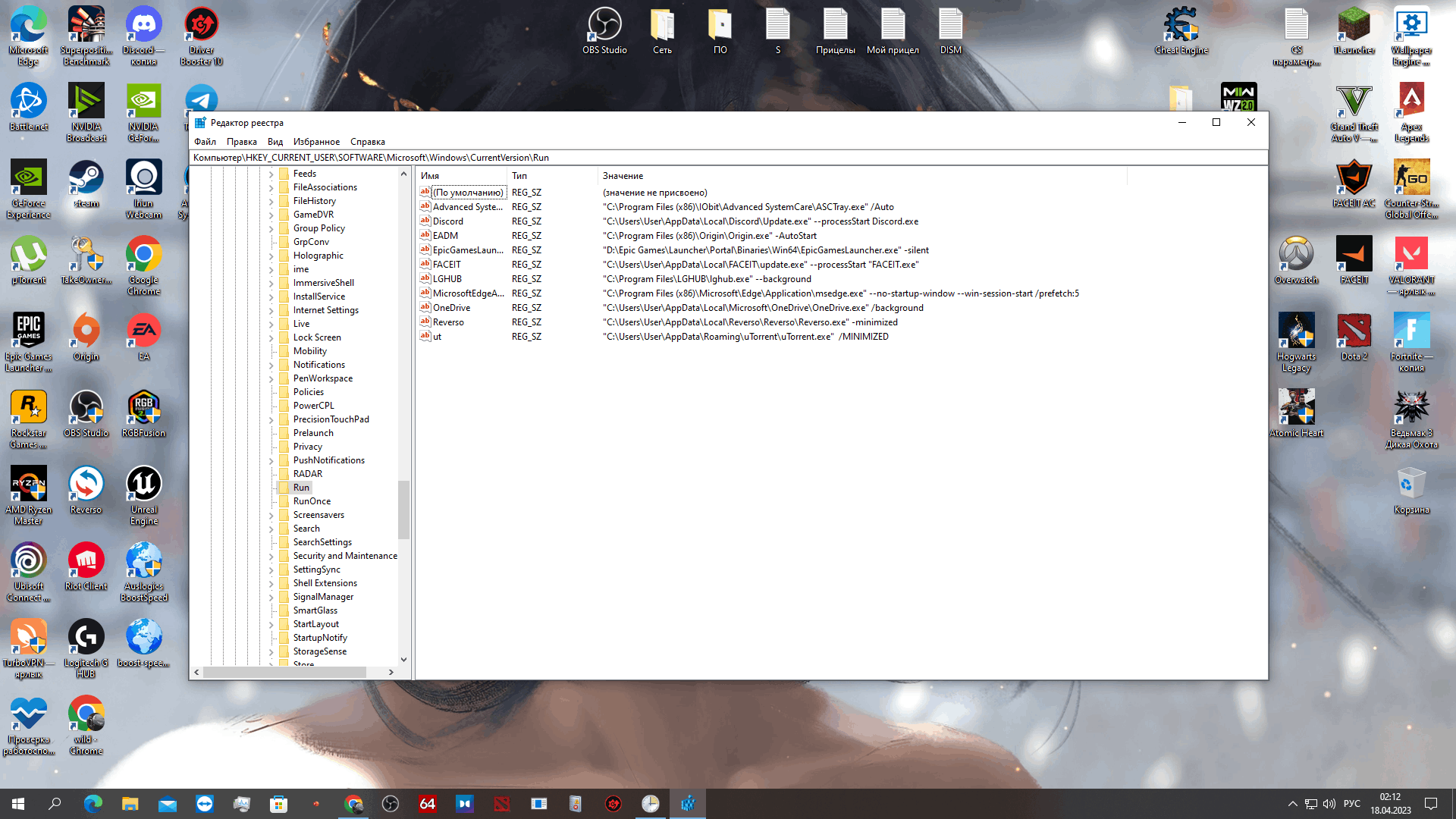Open the Riot Client desktop icon
This screenshot has height=819, width=1456.
coord(86,566)
